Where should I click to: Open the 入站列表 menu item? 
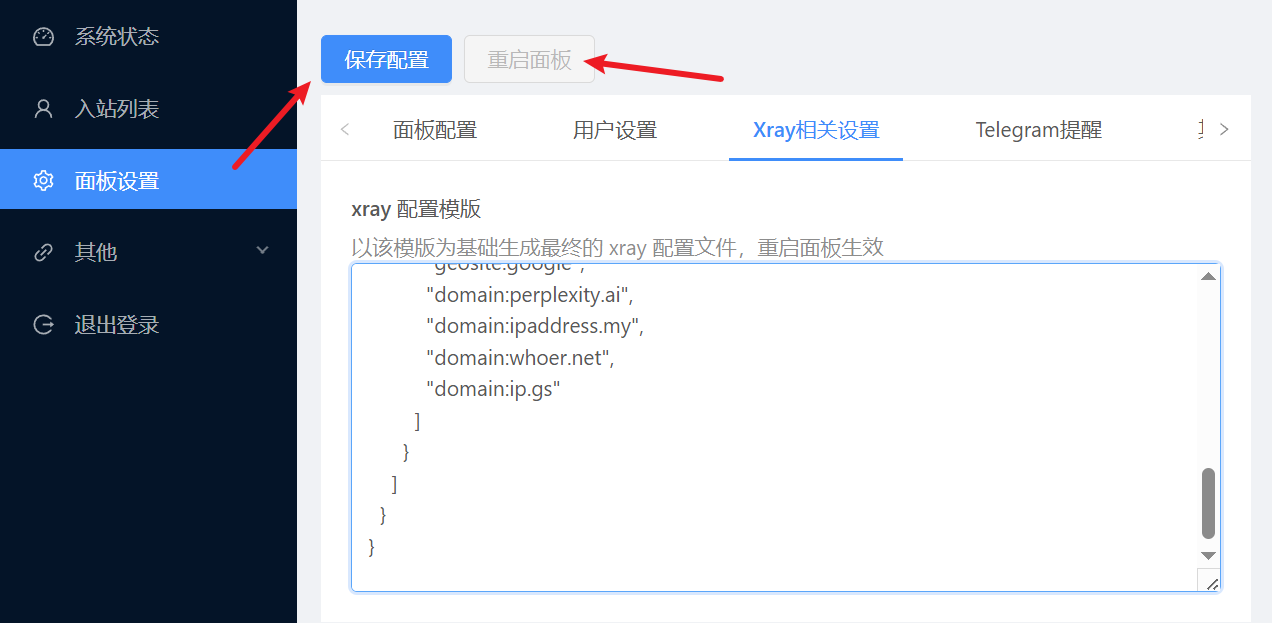point(117,109)
